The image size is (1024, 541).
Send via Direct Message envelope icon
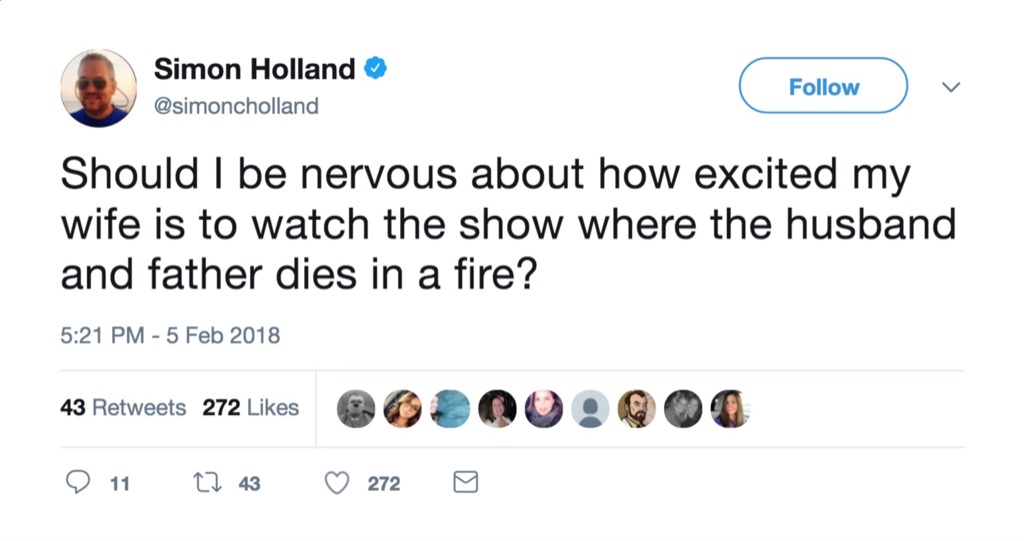[465, 483]
